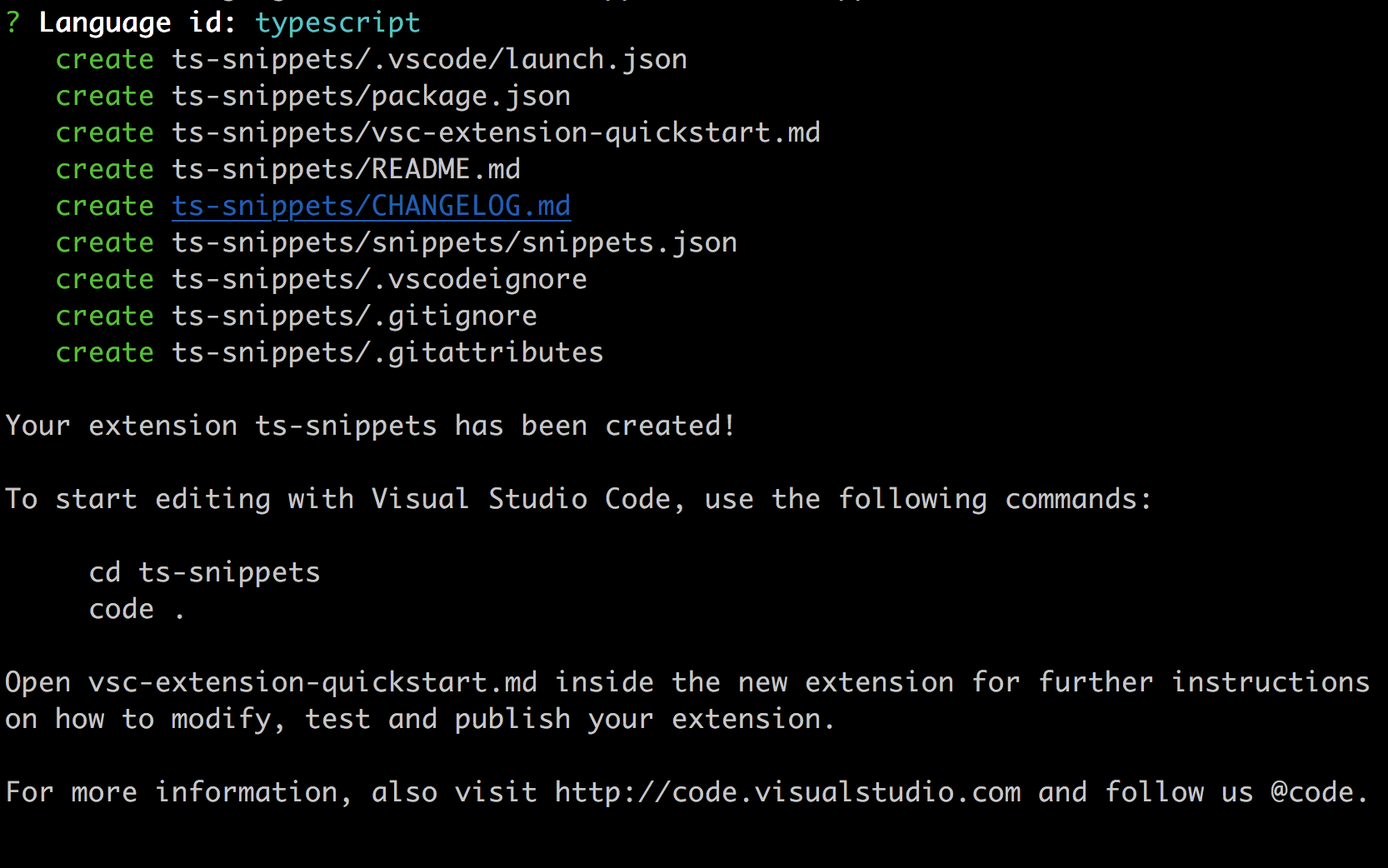Image resolution: width=1388 pixels, height=868 pixels.
Task: Click the http://code.visualstudio.com URL
Action: (787, 791)
